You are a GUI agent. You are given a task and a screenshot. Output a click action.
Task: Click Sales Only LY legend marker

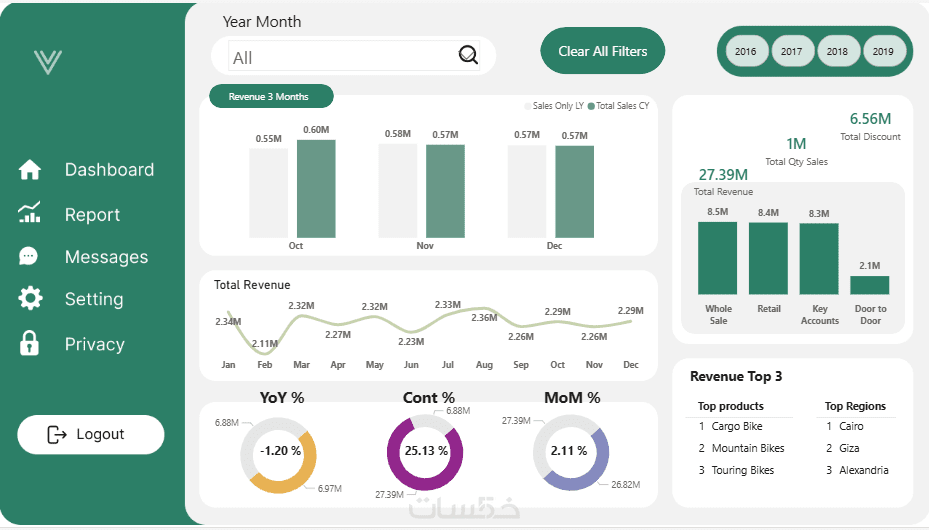pyautogui.click(x=528, y=106)
